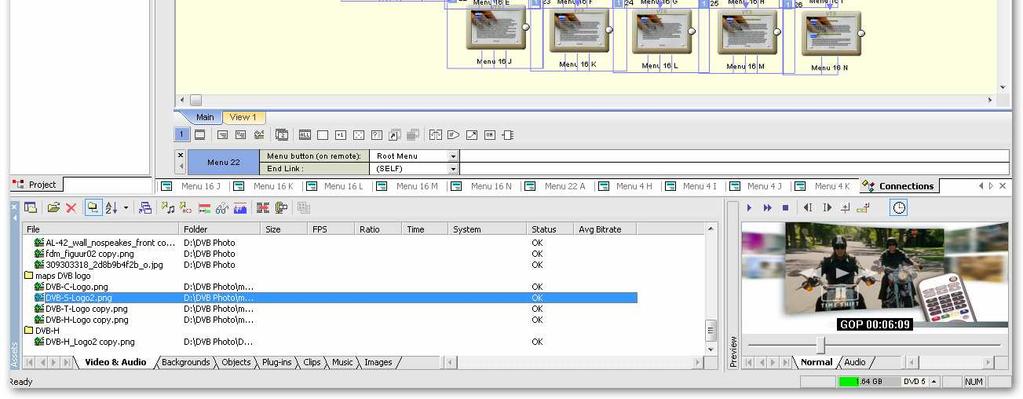Select DVB-T-Logo copy.png file in list
This screenshot has width=1023, height=399.
click(87, 309)
